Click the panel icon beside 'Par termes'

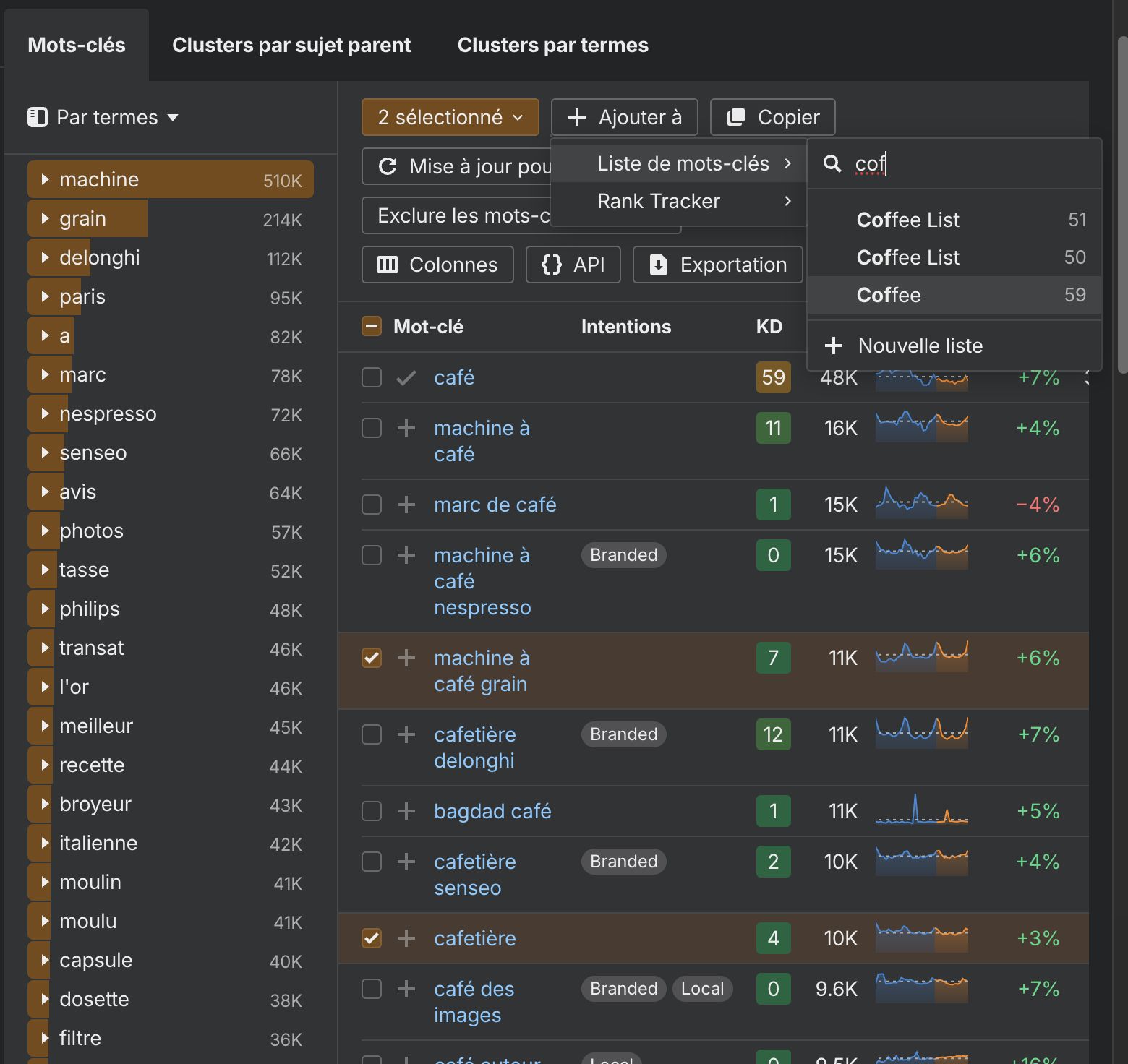click(38, 117)
